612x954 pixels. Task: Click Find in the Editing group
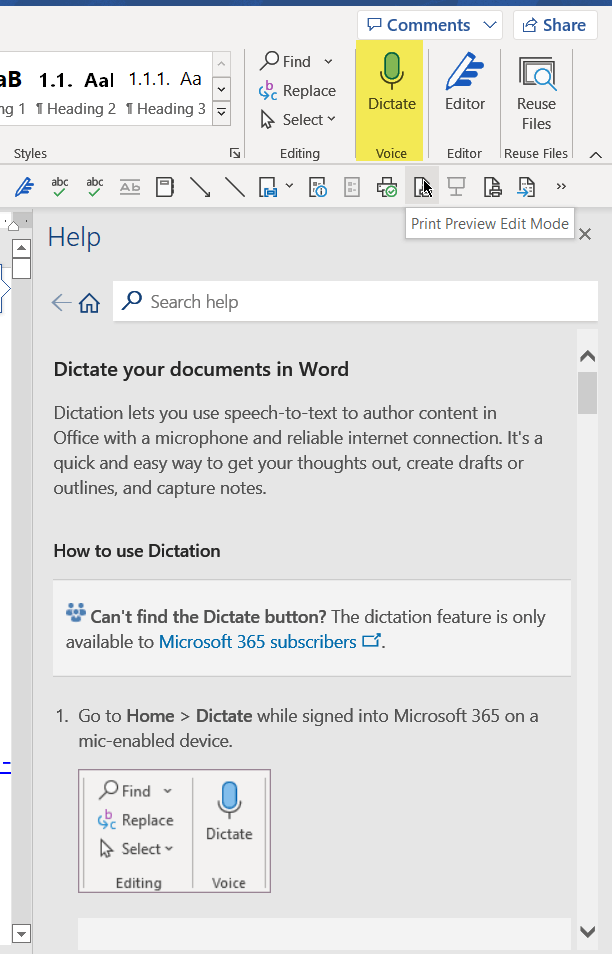pyautogui.click(x=287, y=61)
